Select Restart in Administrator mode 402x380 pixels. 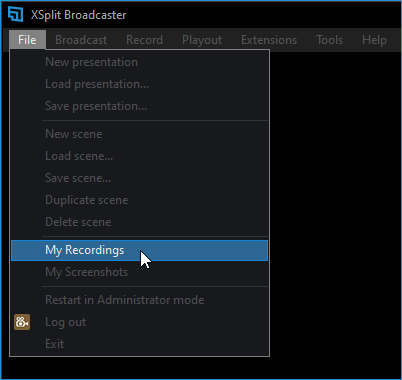coord(139,300)
